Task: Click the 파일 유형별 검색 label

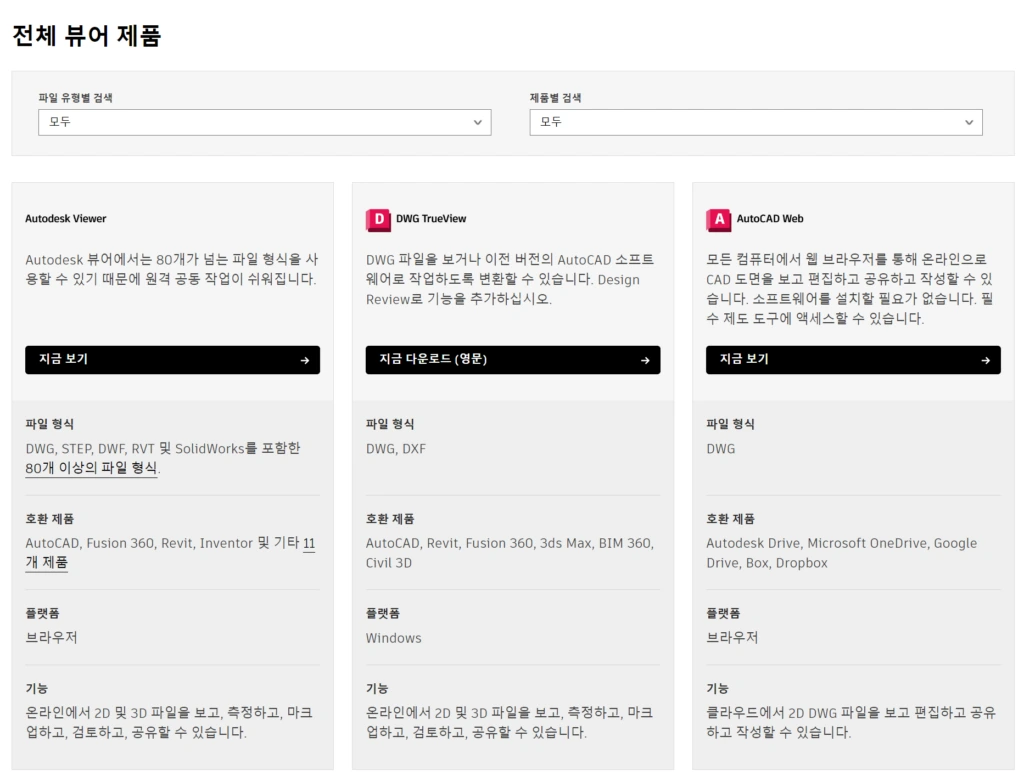Action: [75, 98]
